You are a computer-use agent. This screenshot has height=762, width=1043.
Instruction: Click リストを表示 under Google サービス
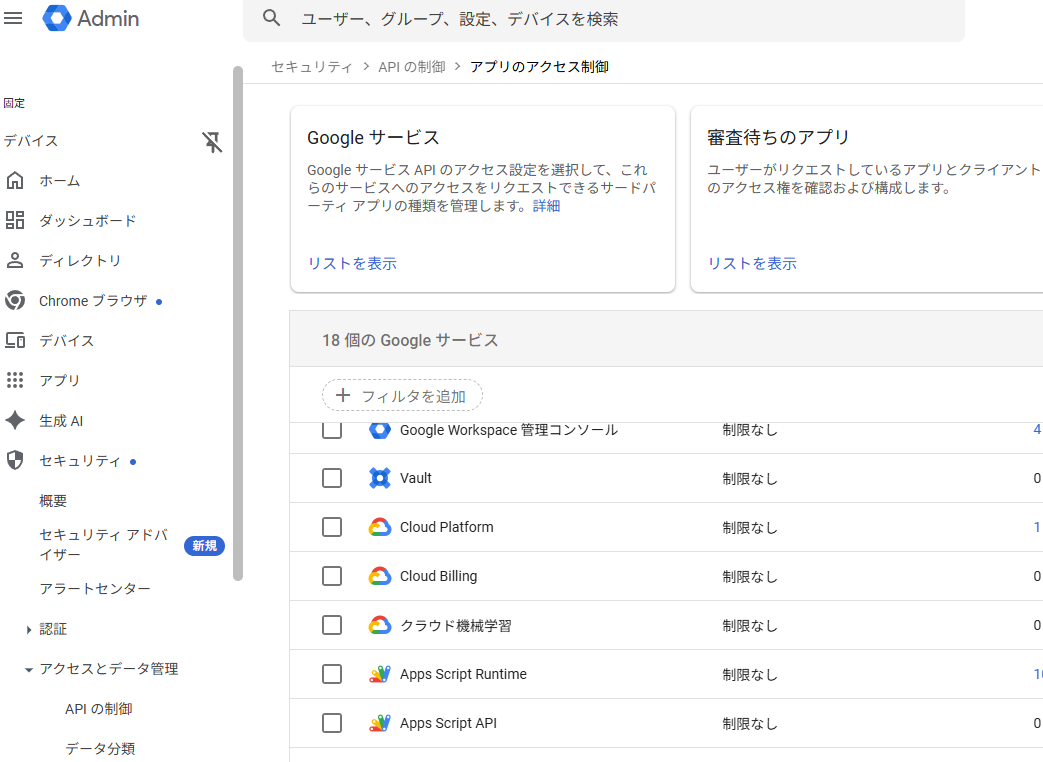[352, 264]
